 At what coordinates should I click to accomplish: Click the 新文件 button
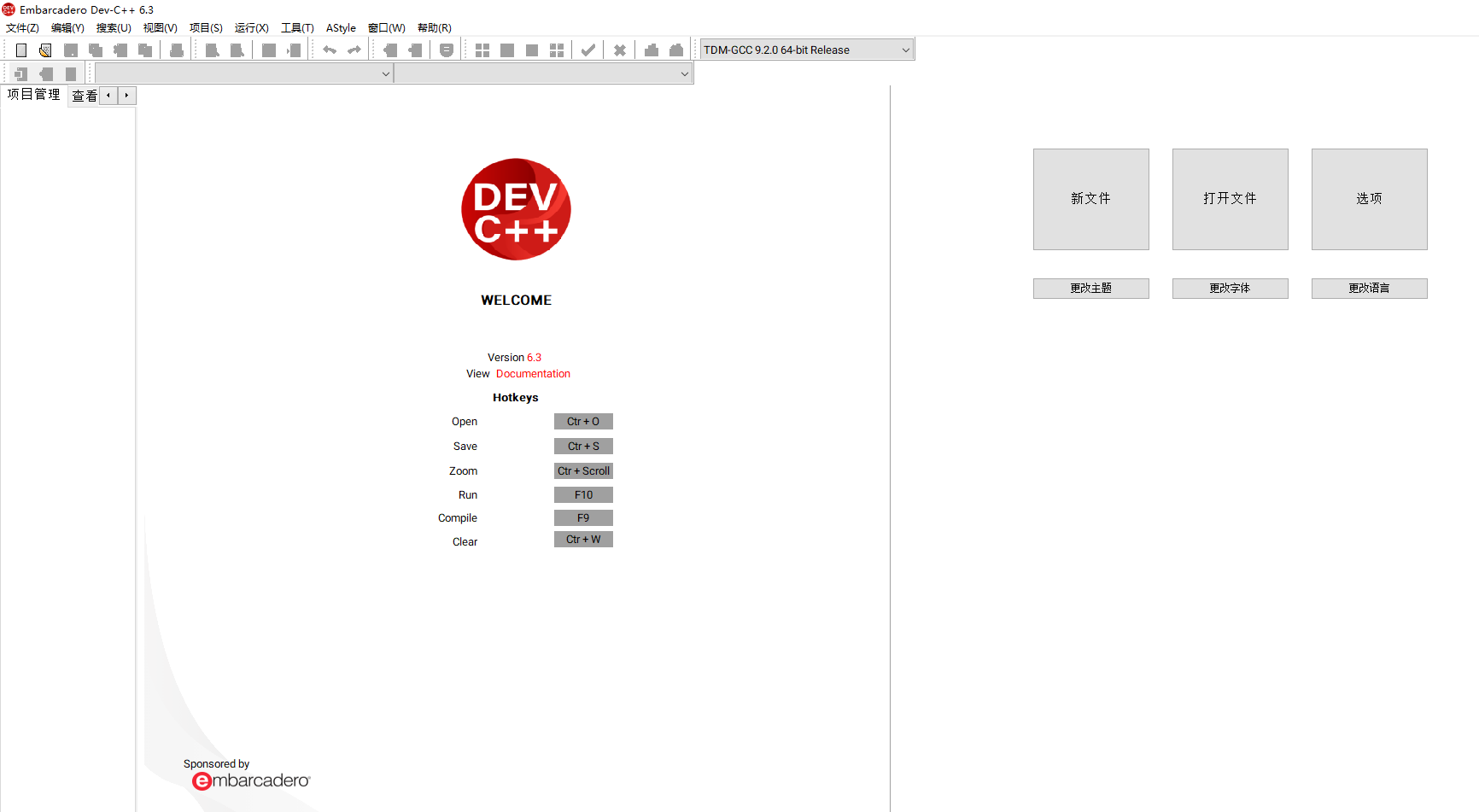tap(1090, 199)
